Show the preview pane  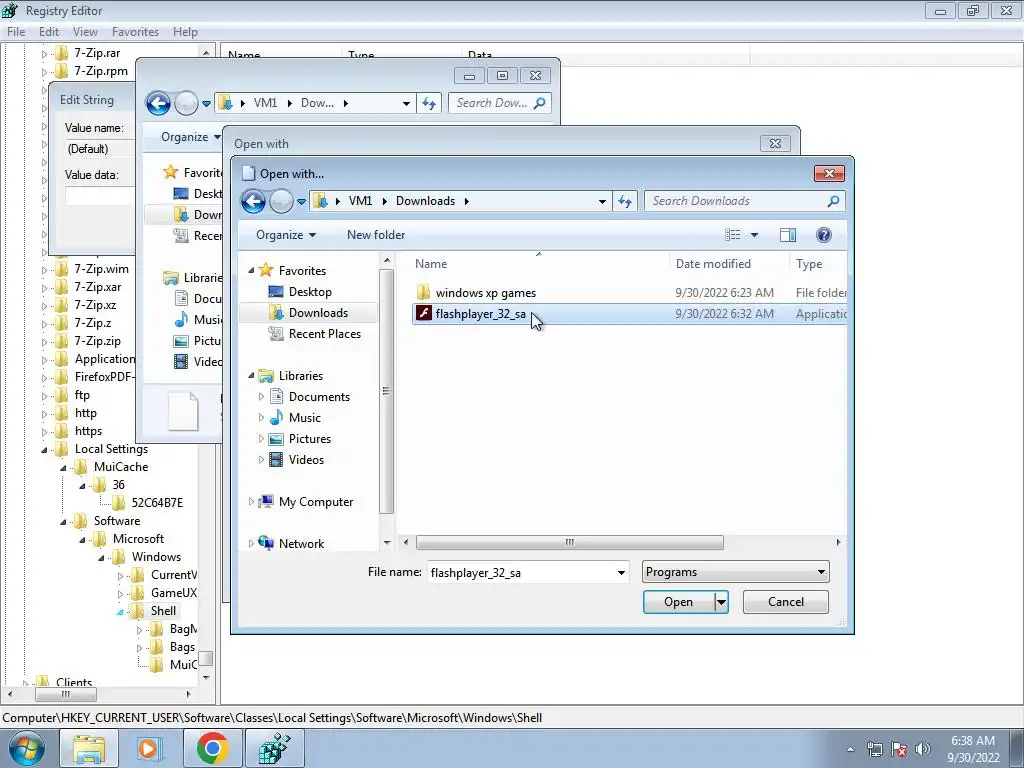pyautogui.click(x=788, y=235)
